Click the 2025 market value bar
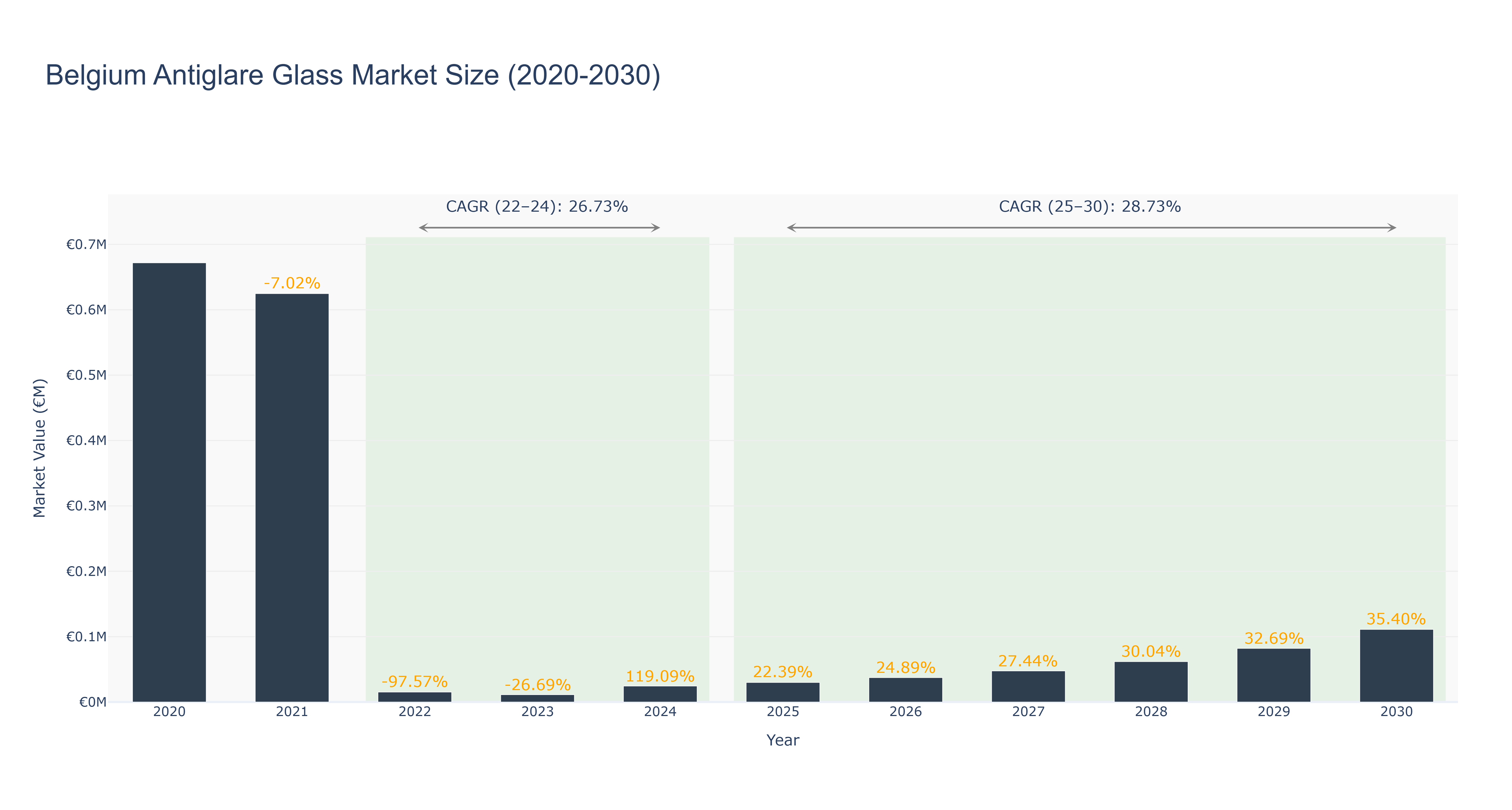Screen dimensions: 1512x810 [783, 693]
